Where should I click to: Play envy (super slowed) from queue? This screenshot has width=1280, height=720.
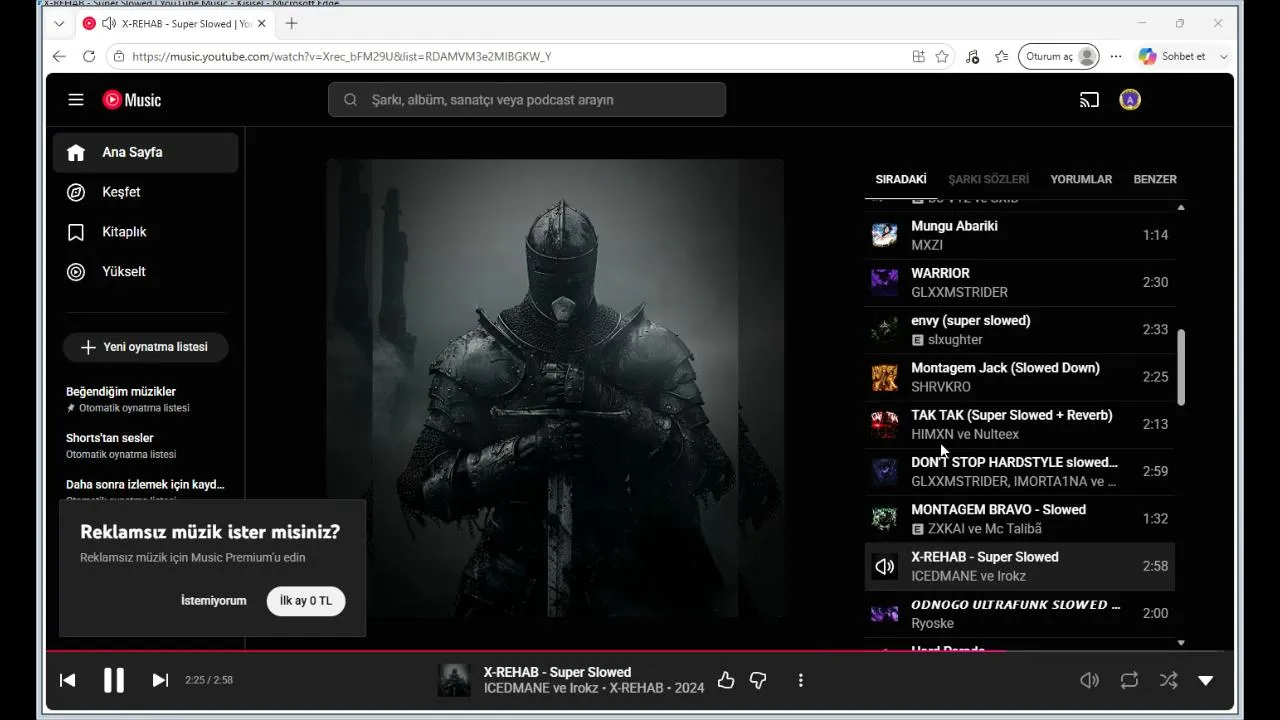tap(1020, 330)
